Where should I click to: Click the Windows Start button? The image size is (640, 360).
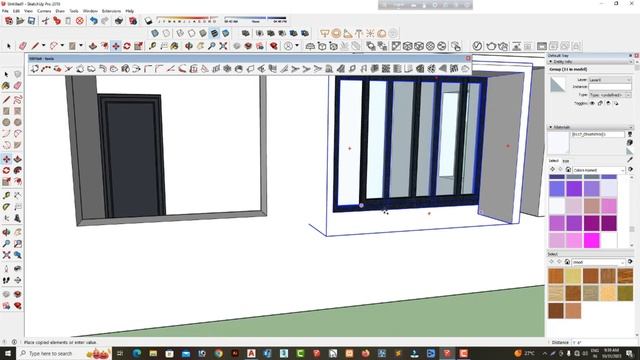point(7,353)
